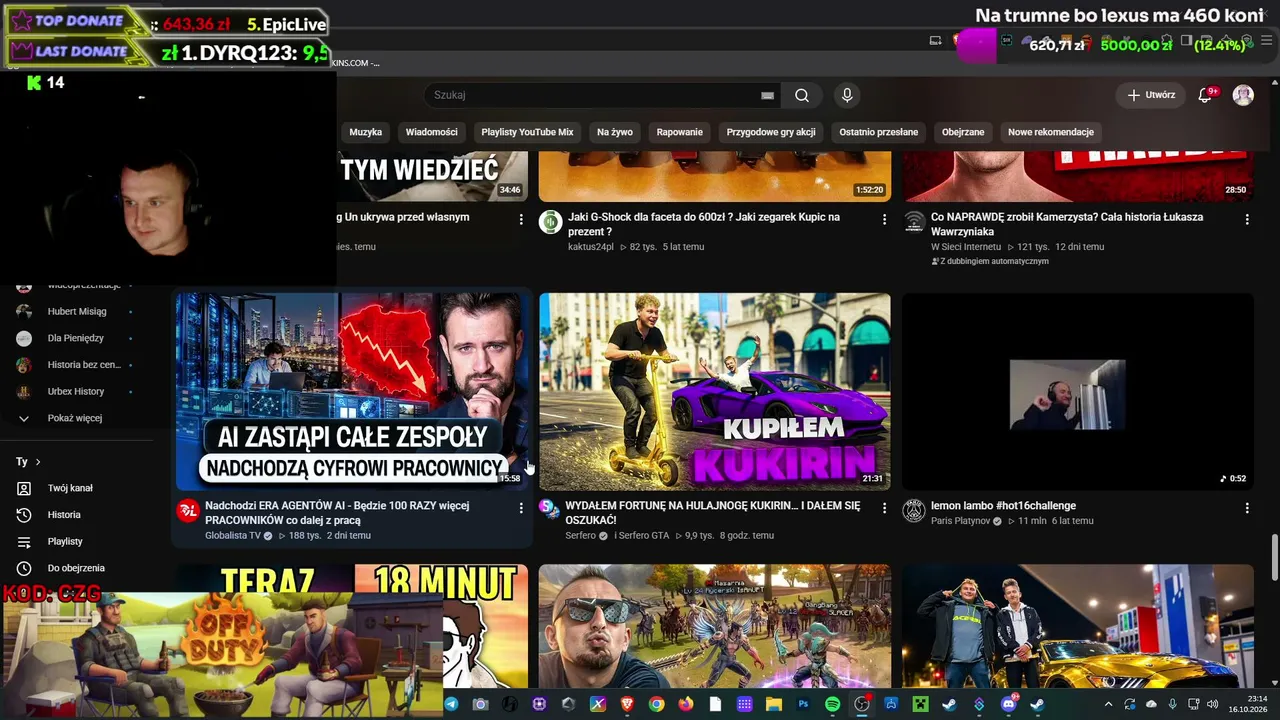The image size is (1280, 720).
Task: Expand the Ty section chevron
Action: pos(38,462)
